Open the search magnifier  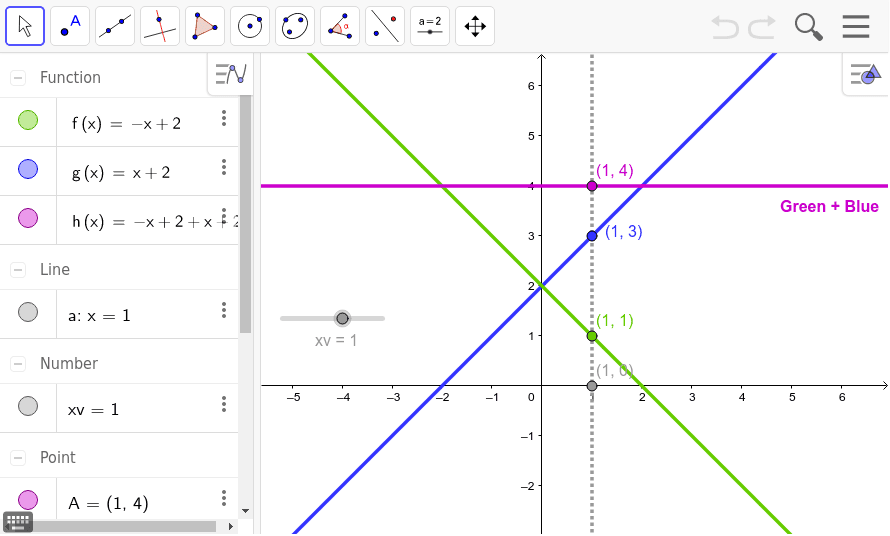click(x=808, y=27)
